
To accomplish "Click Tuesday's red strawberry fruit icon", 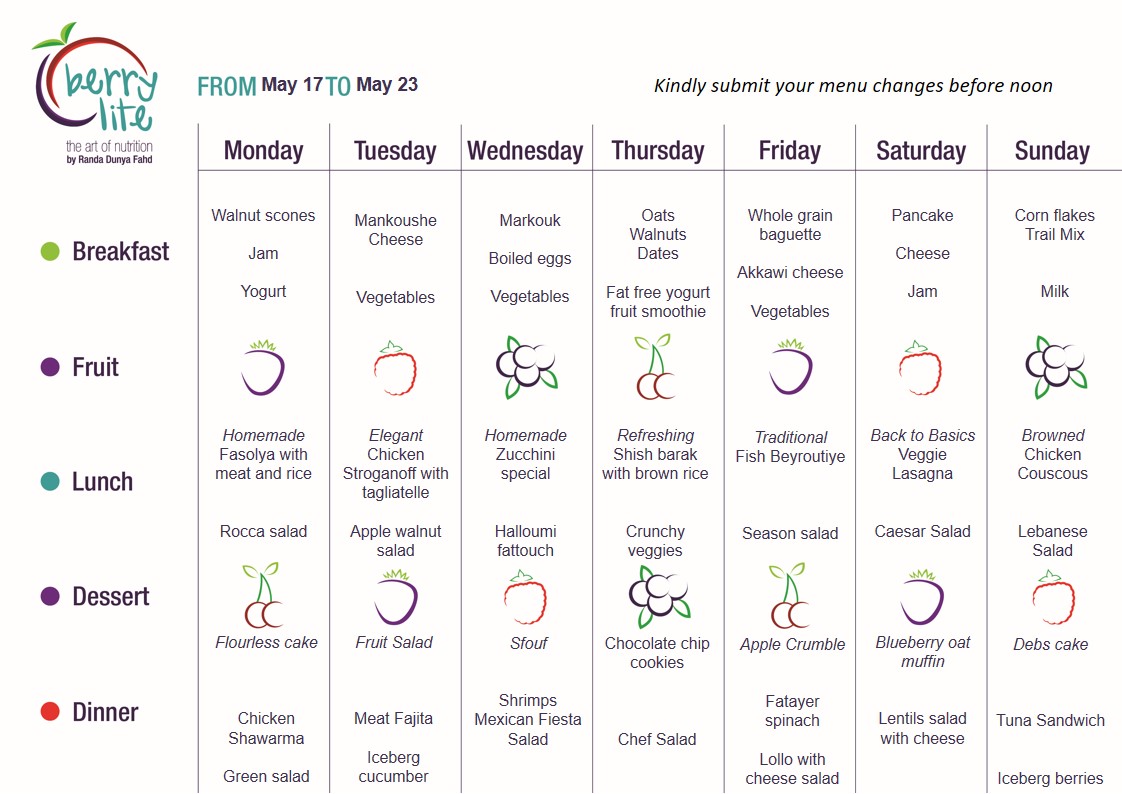I will [395, 368].
